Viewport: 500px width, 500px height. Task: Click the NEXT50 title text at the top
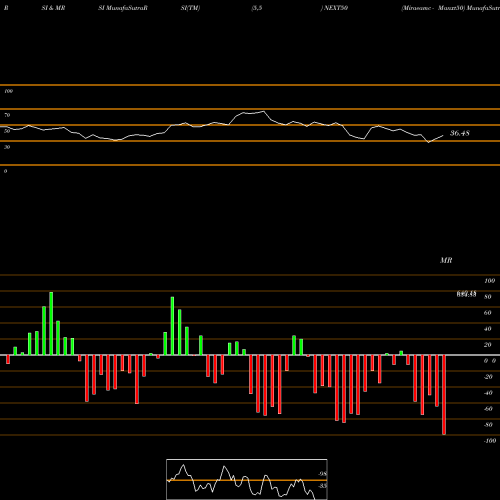pos(336,8)
